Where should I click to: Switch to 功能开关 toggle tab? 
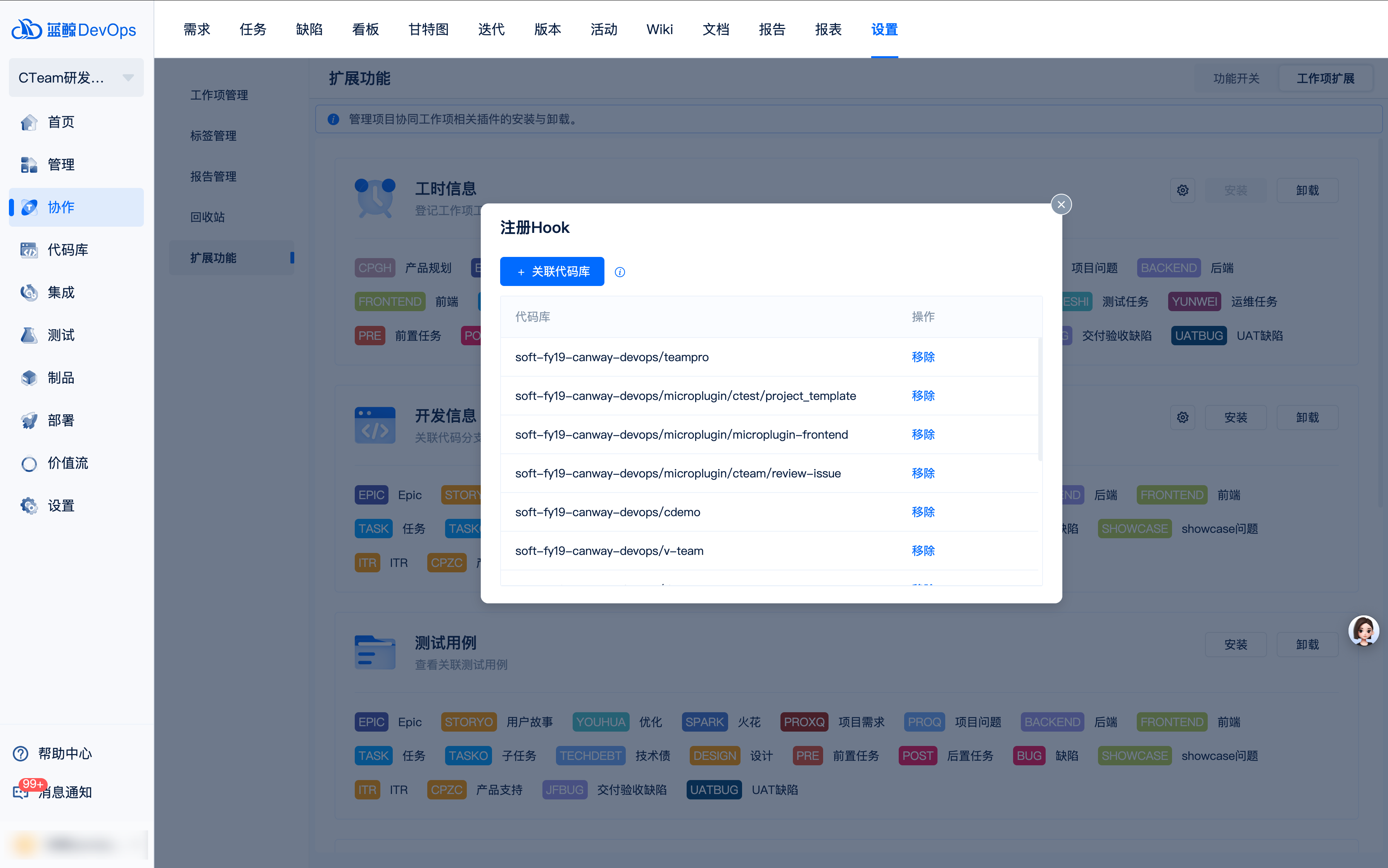(x=1236, y=79)
